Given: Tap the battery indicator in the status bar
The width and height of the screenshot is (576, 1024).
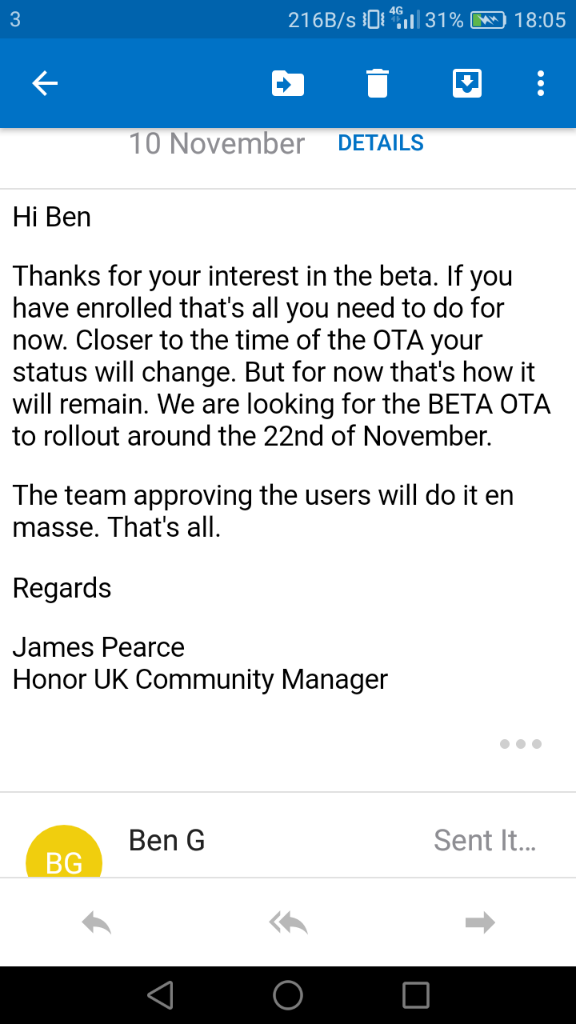Looking at the screenshot, I should 488,20.
